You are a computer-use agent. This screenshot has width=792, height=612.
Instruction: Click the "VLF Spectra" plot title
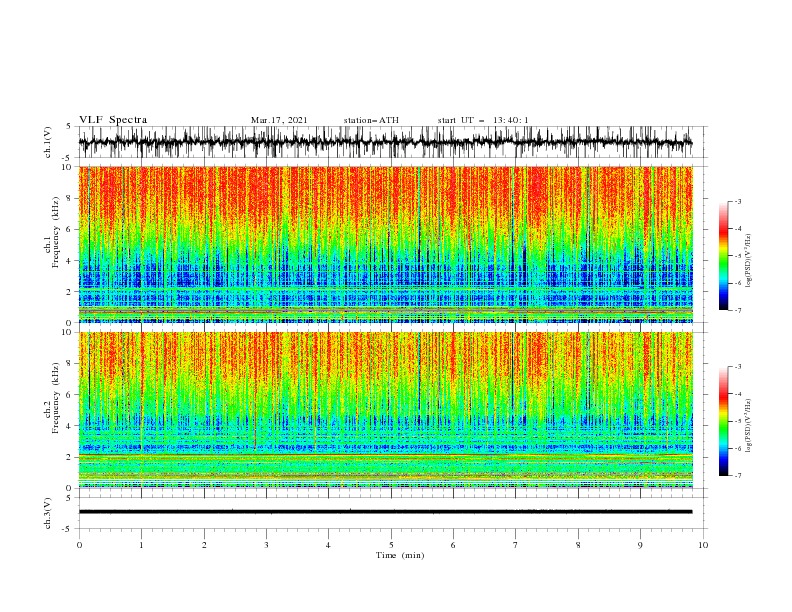pyautogui.click(x=113, y=120)
